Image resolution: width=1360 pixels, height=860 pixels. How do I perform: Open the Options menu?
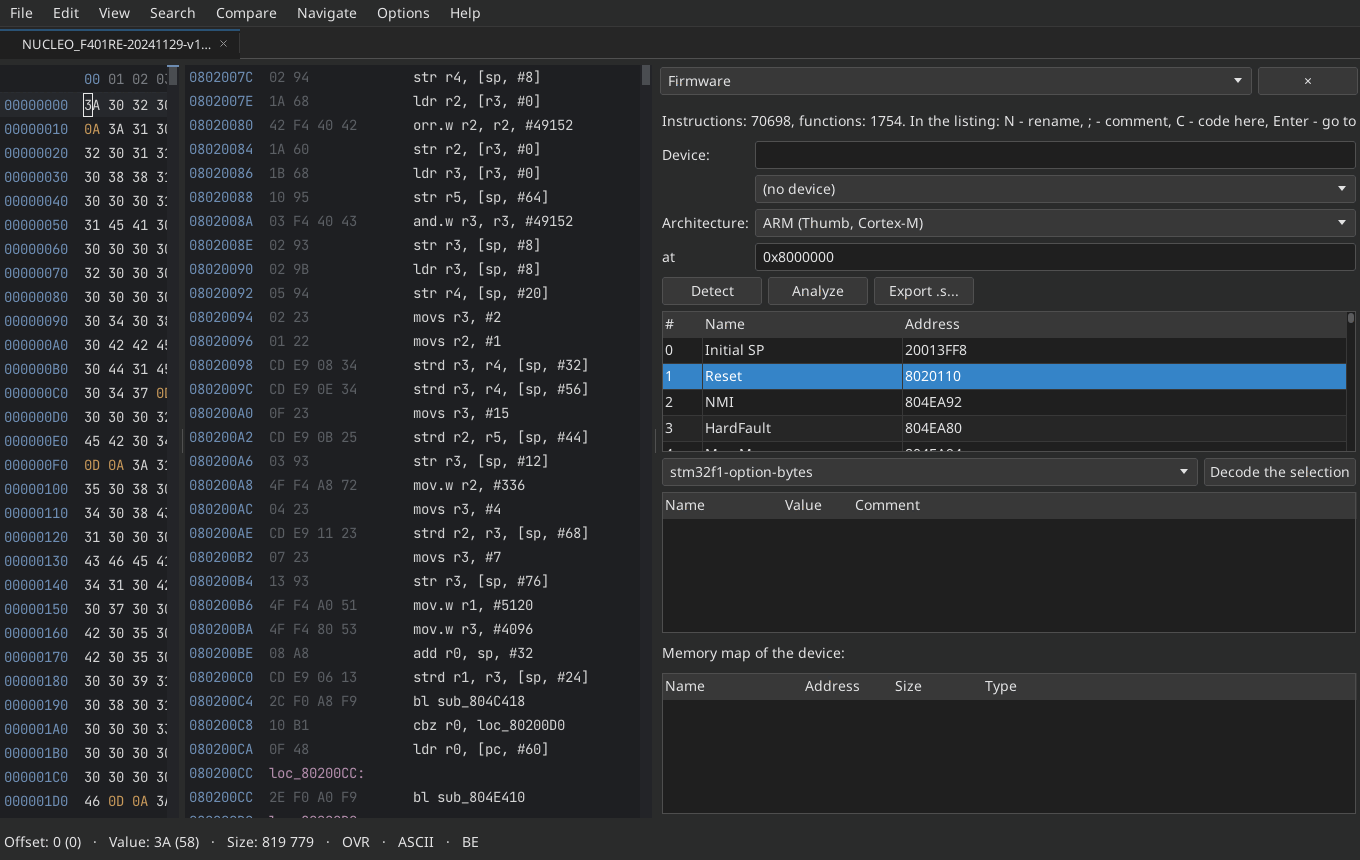pos(403,13)
